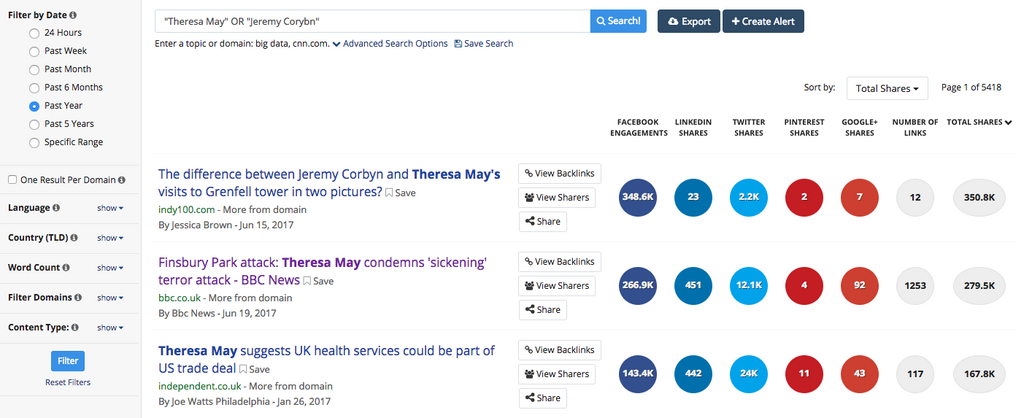Viewport: 1024px width, 418px height.
Task: Click the LinkedIn shares 442 circle
Action: [x=692, y=373]
